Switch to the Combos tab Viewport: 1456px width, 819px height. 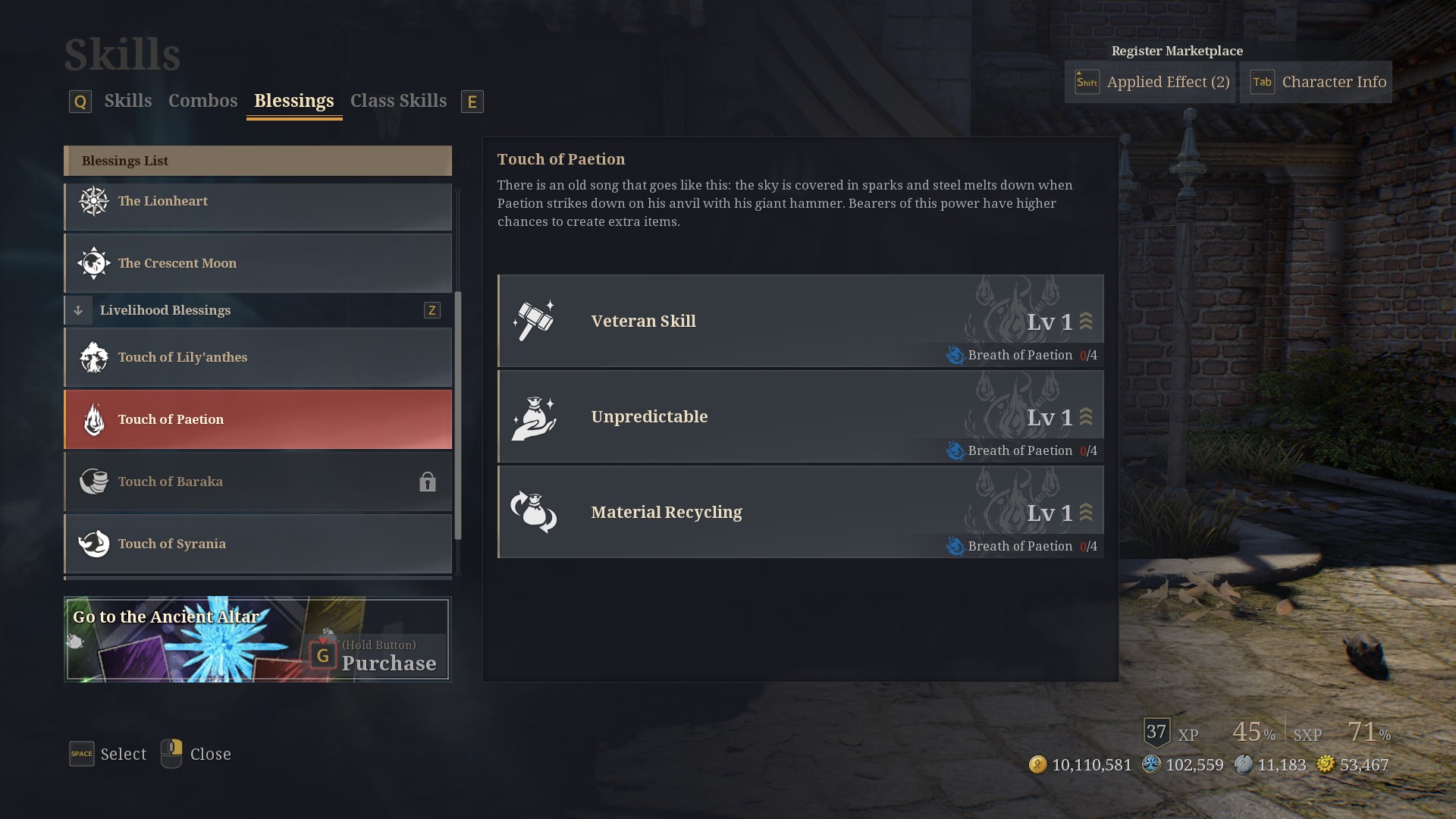click(x=203, y=101)
